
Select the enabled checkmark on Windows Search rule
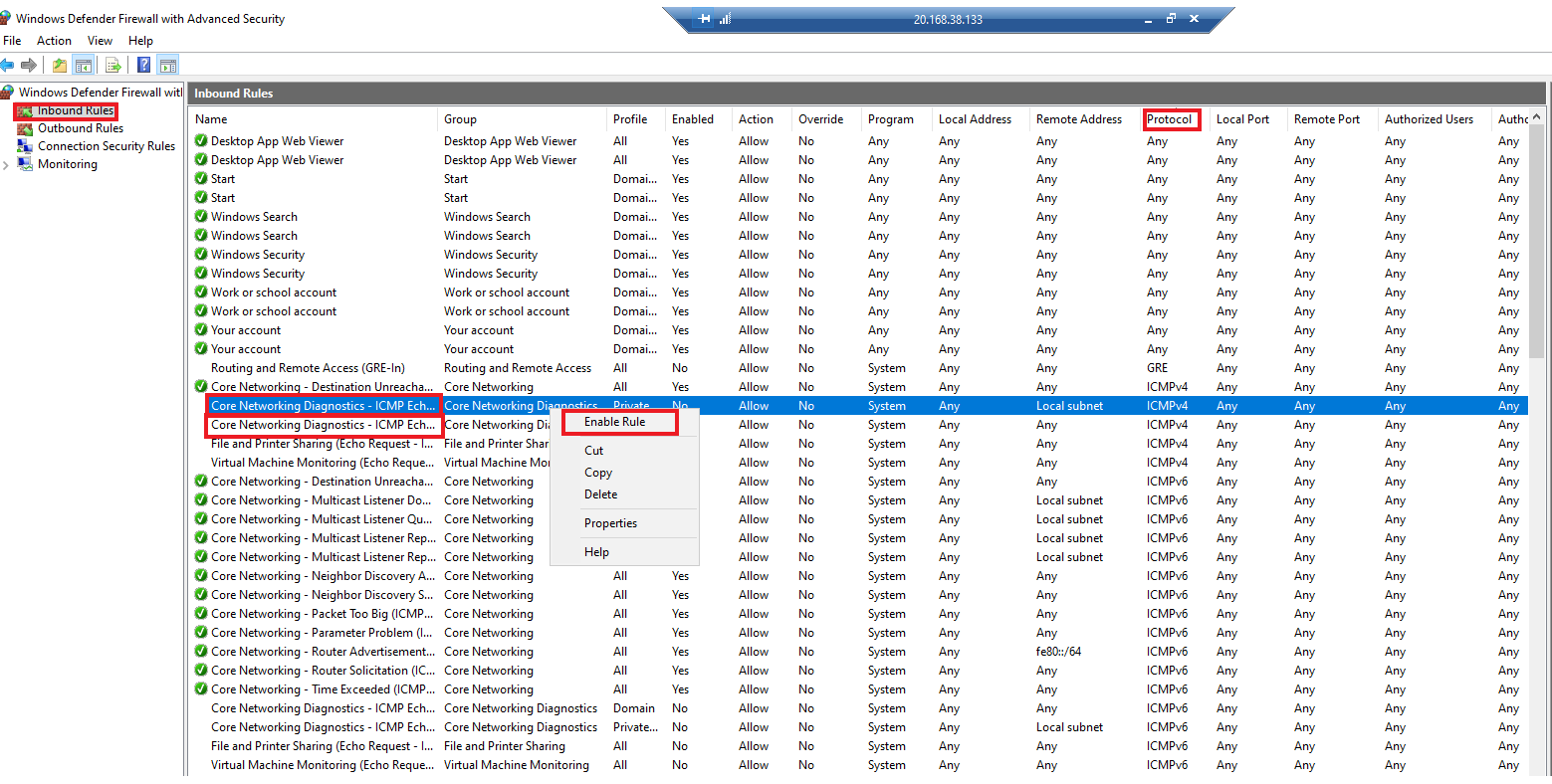pos(199,216)
